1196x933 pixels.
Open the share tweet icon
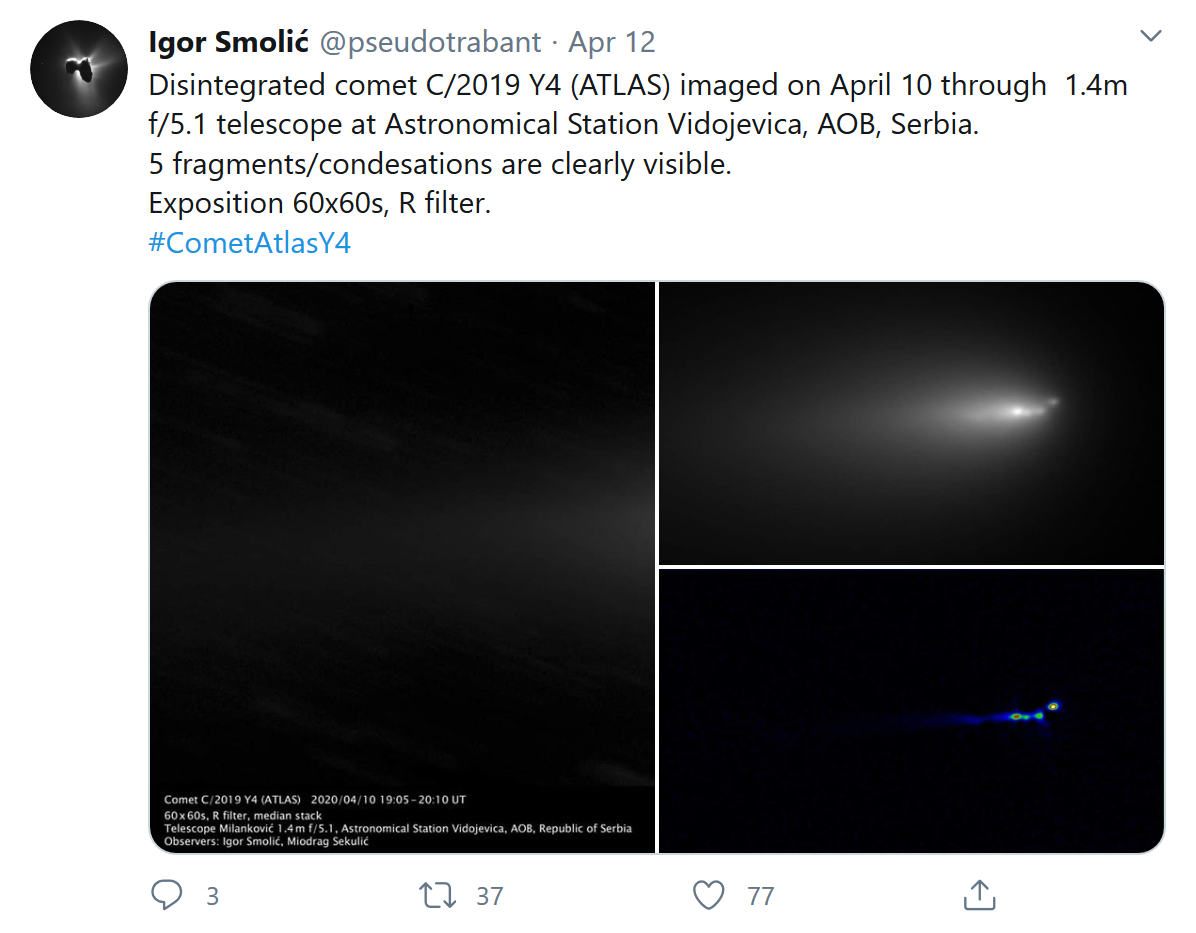(x=979, y=895)
